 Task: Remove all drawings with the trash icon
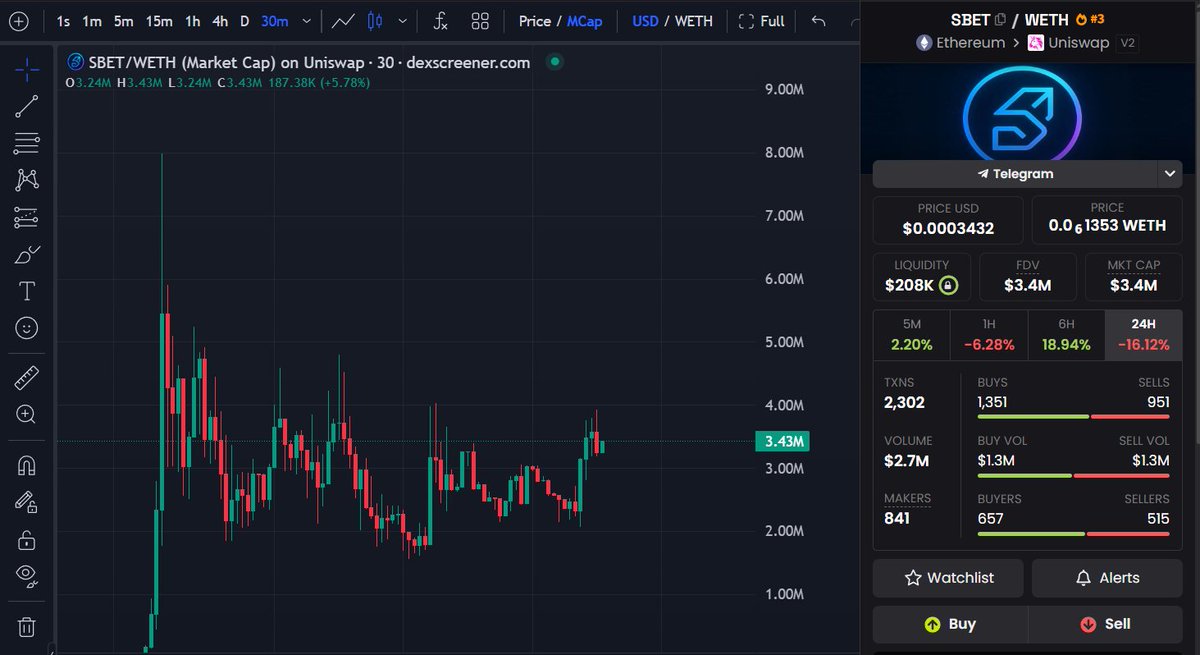(27, 627)
